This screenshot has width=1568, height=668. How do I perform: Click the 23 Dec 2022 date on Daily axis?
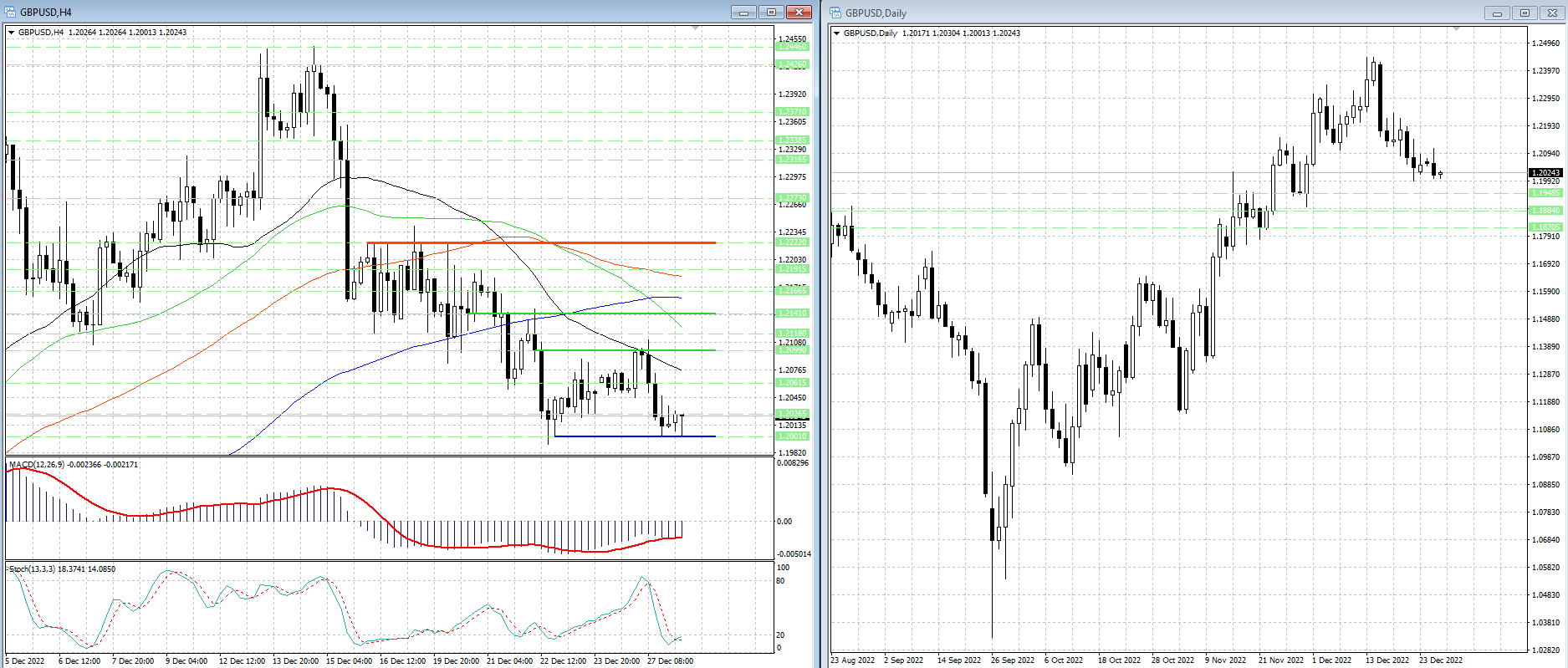[1441, 660]
